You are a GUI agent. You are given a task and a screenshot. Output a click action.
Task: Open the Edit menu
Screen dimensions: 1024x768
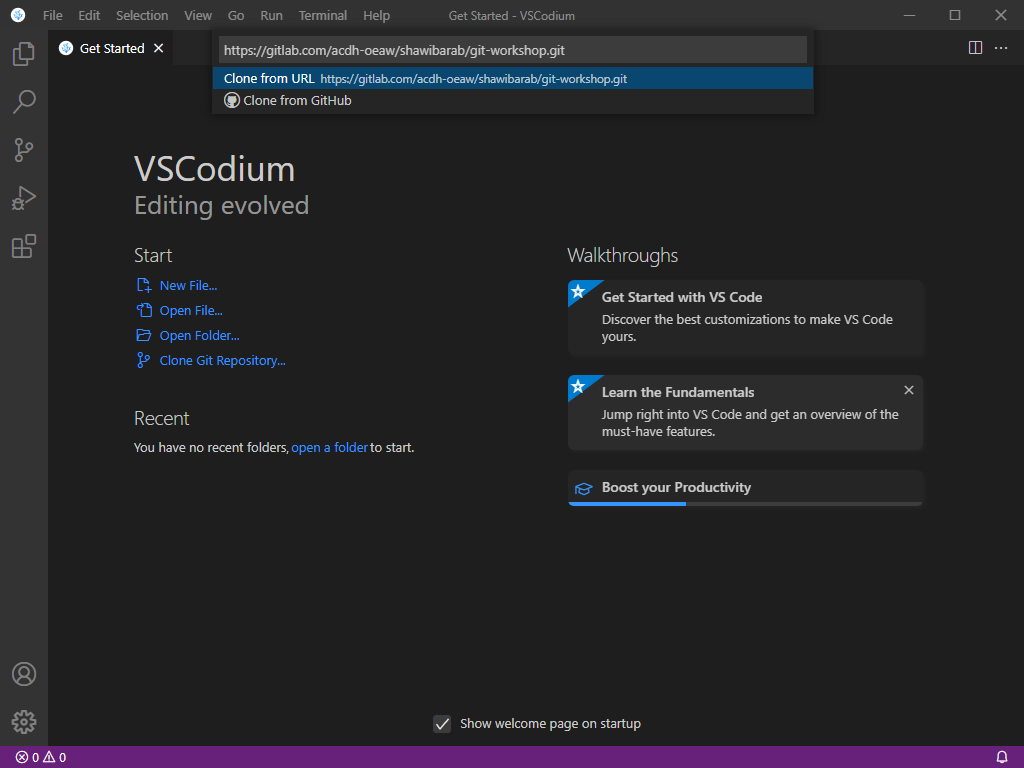click(89, 15)
